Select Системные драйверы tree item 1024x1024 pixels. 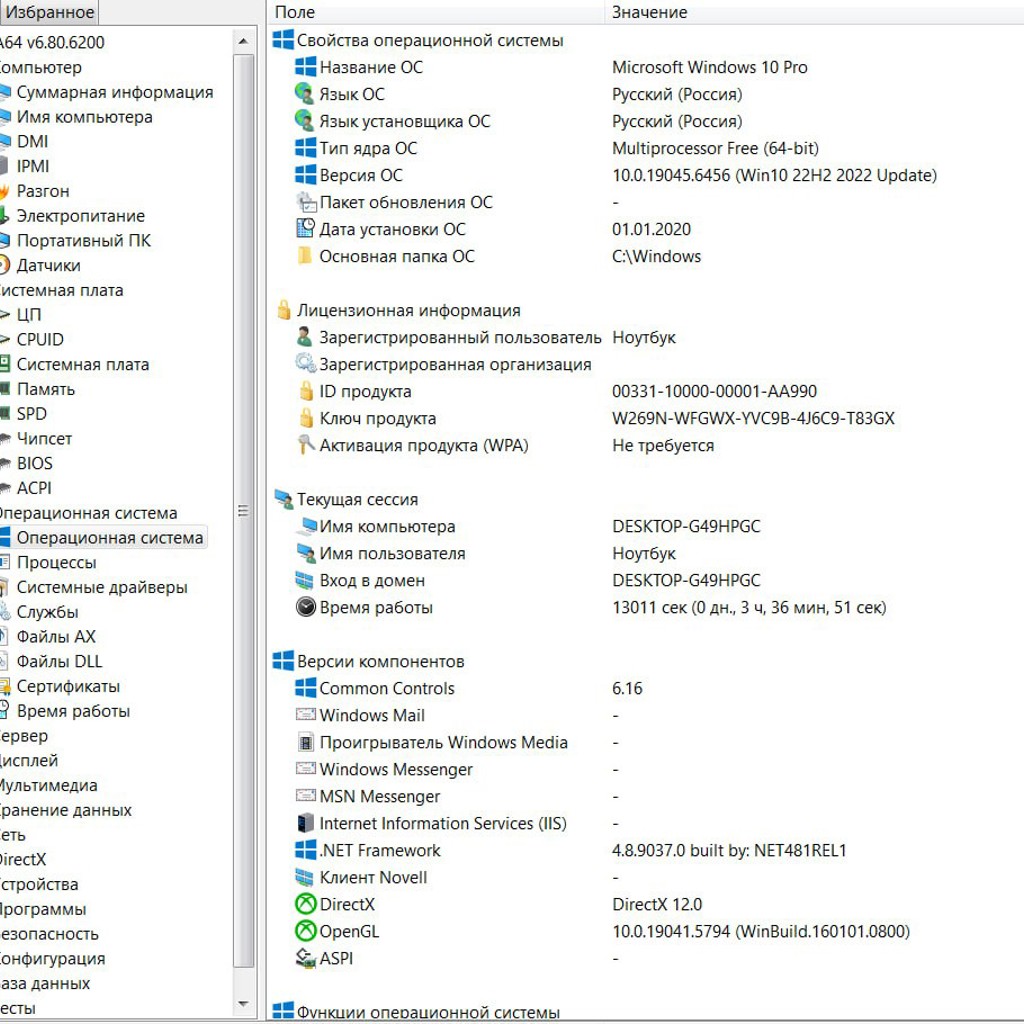[102, 588]
